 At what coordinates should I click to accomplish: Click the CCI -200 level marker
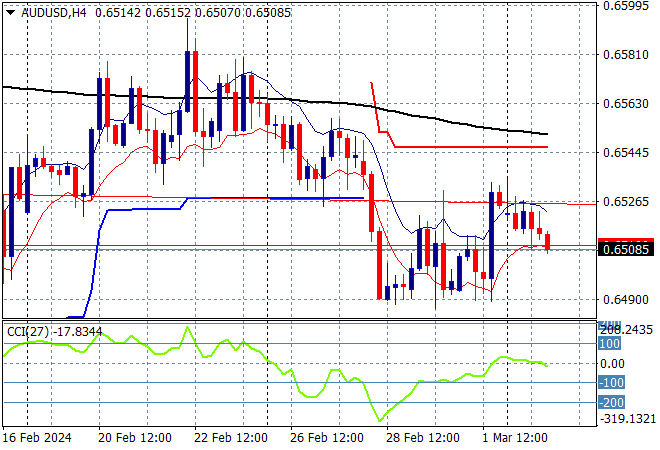pos(609,402)
